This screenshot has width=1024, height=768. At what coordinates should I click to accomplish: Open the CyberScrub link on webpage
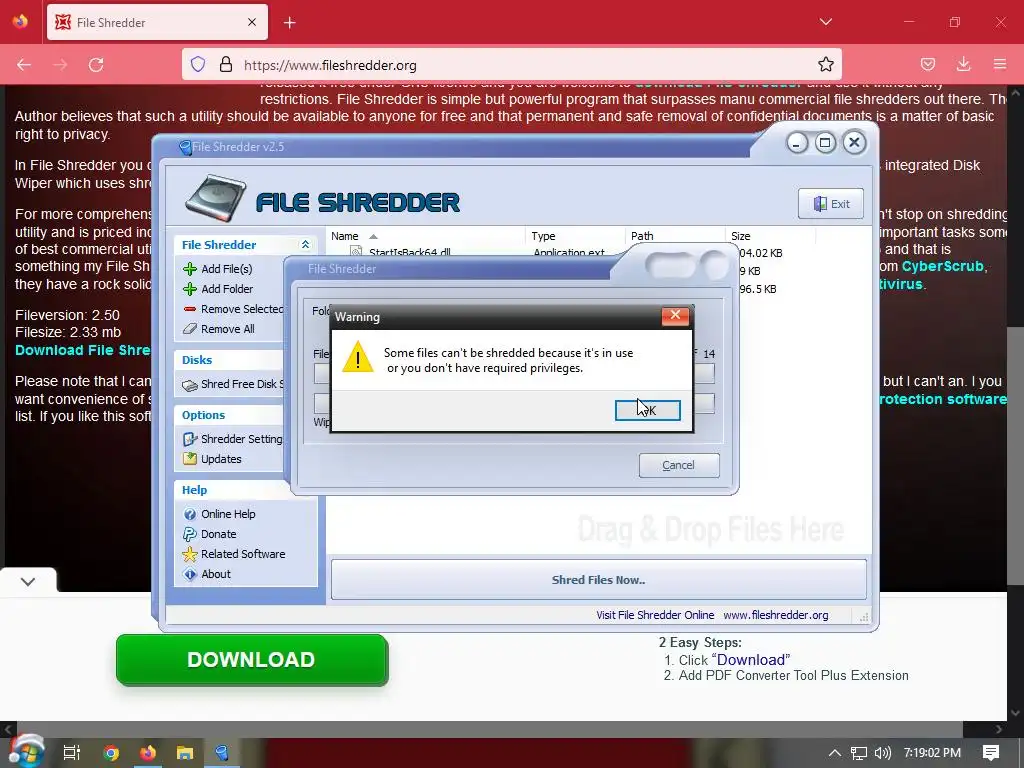942,266
